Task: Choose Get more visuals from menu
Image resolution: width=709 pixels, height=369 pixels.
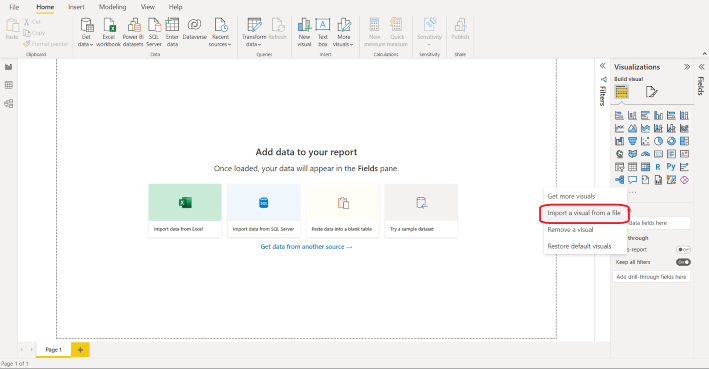Action: coord(586,196)
